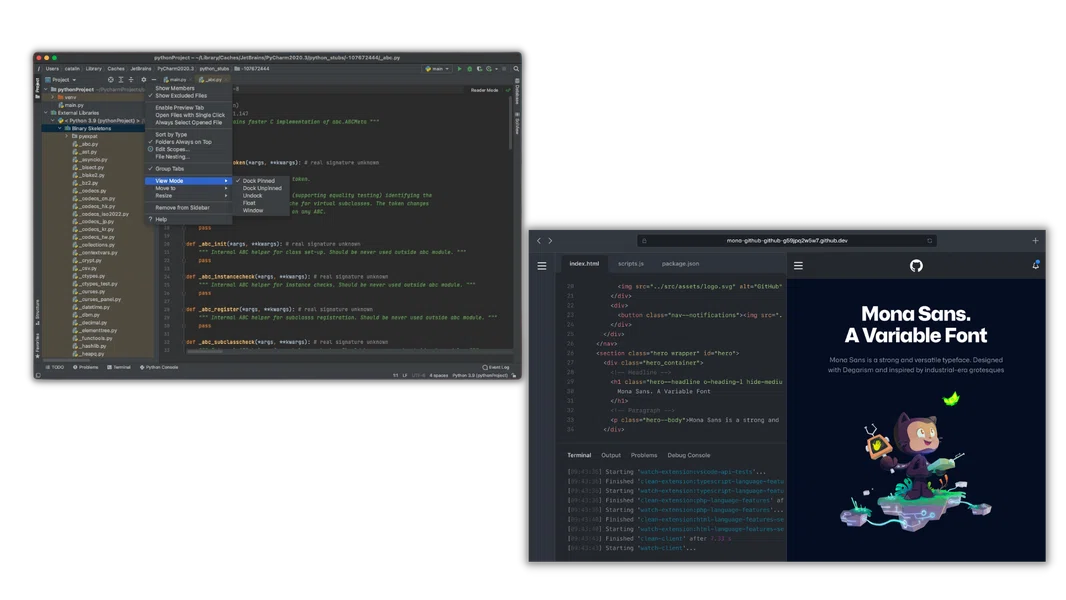Toggle Show Excluded Files option

pyautogui.click(x=181, y=96)
